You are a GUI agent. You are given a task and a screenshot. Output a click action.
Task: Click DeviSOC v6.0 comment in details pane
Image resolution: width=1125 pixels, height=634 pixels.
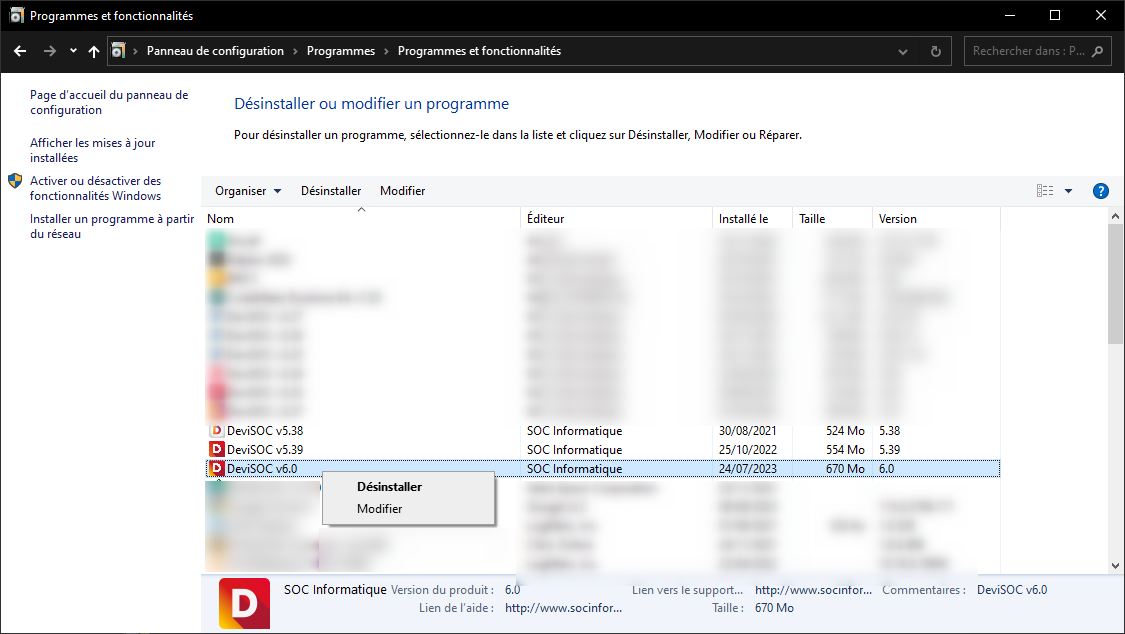(x=1012, y=590)
